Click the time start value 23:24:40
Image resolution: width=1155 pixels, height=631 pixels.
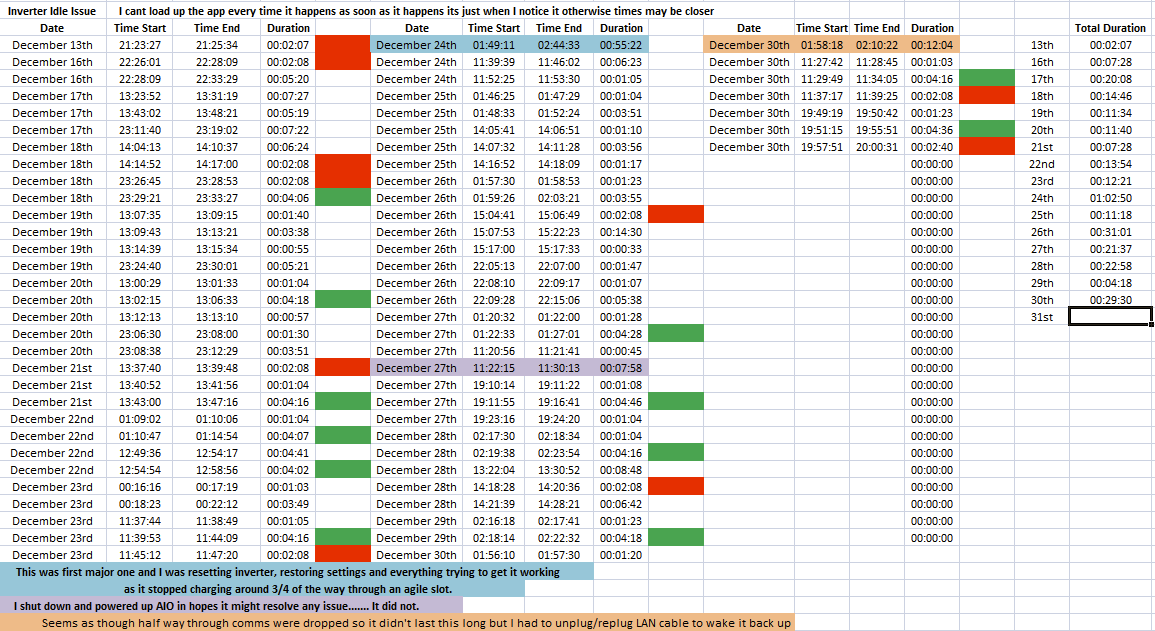point(140,266)
